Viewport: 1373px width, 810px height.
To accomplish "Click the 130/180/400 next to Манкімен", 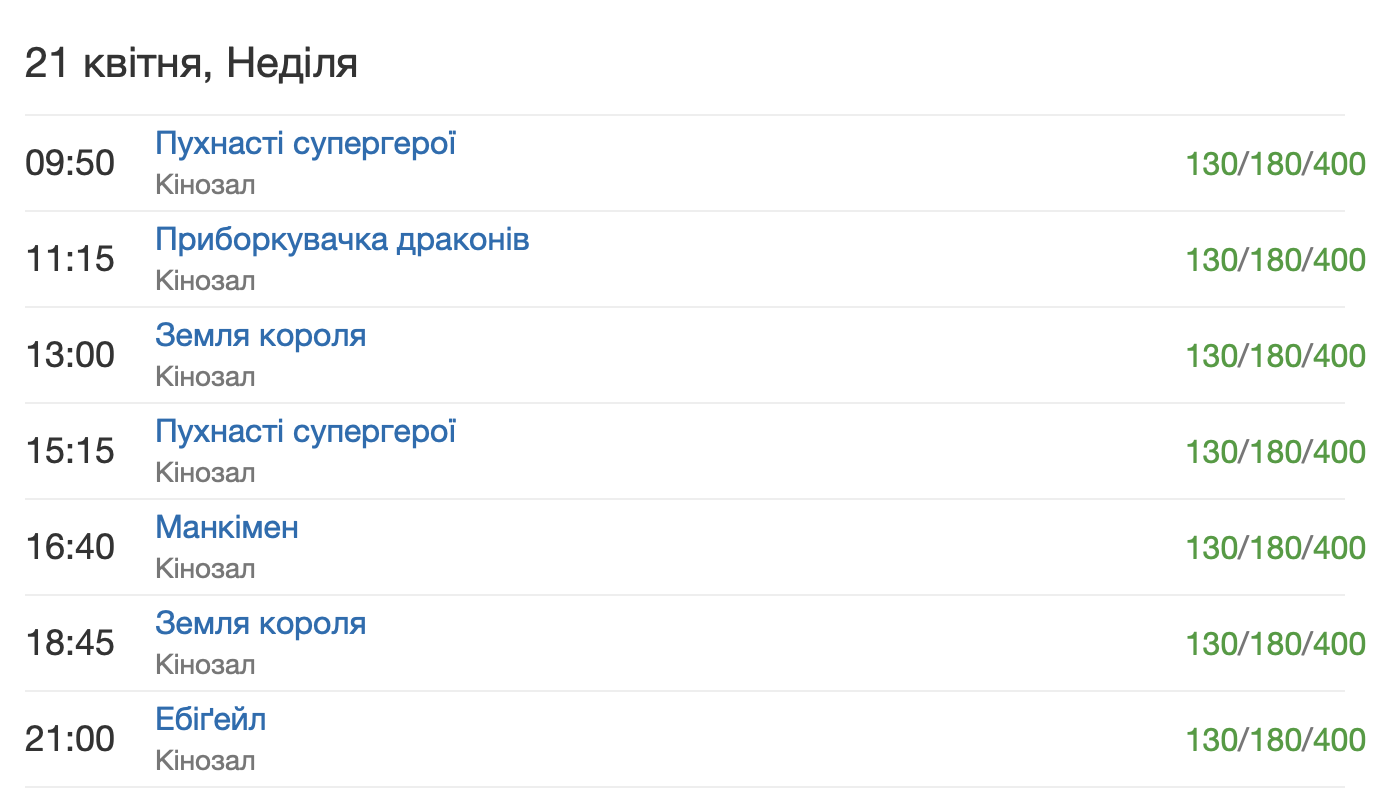I will 1275,547.
